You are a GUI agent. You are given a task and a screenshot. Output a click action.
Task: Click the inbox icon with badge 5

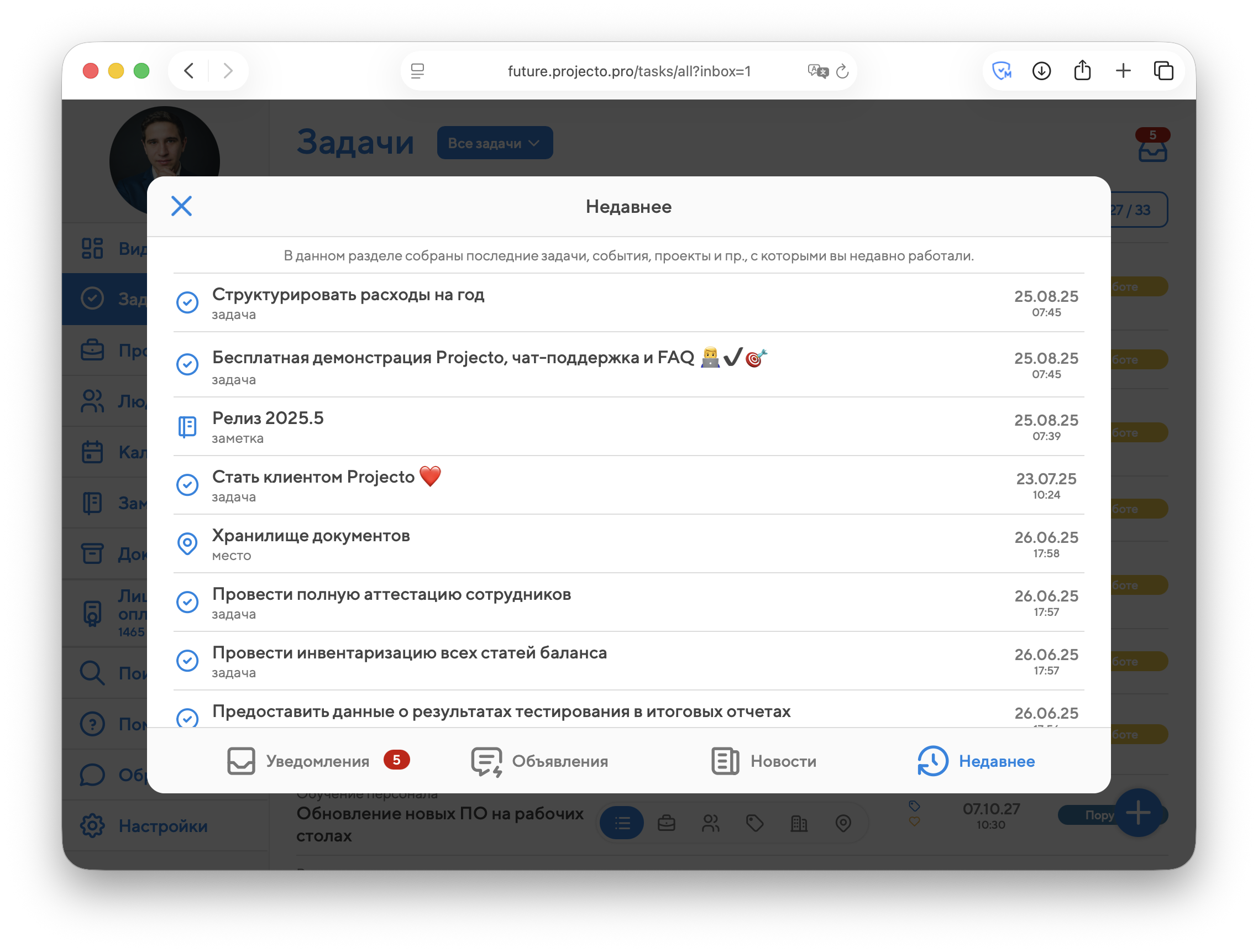coord(1152,150)
